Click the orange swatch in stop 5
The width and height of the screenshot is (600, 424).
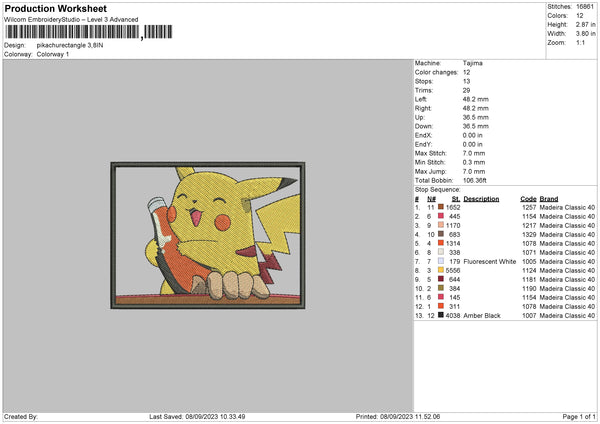click(440, 243)
